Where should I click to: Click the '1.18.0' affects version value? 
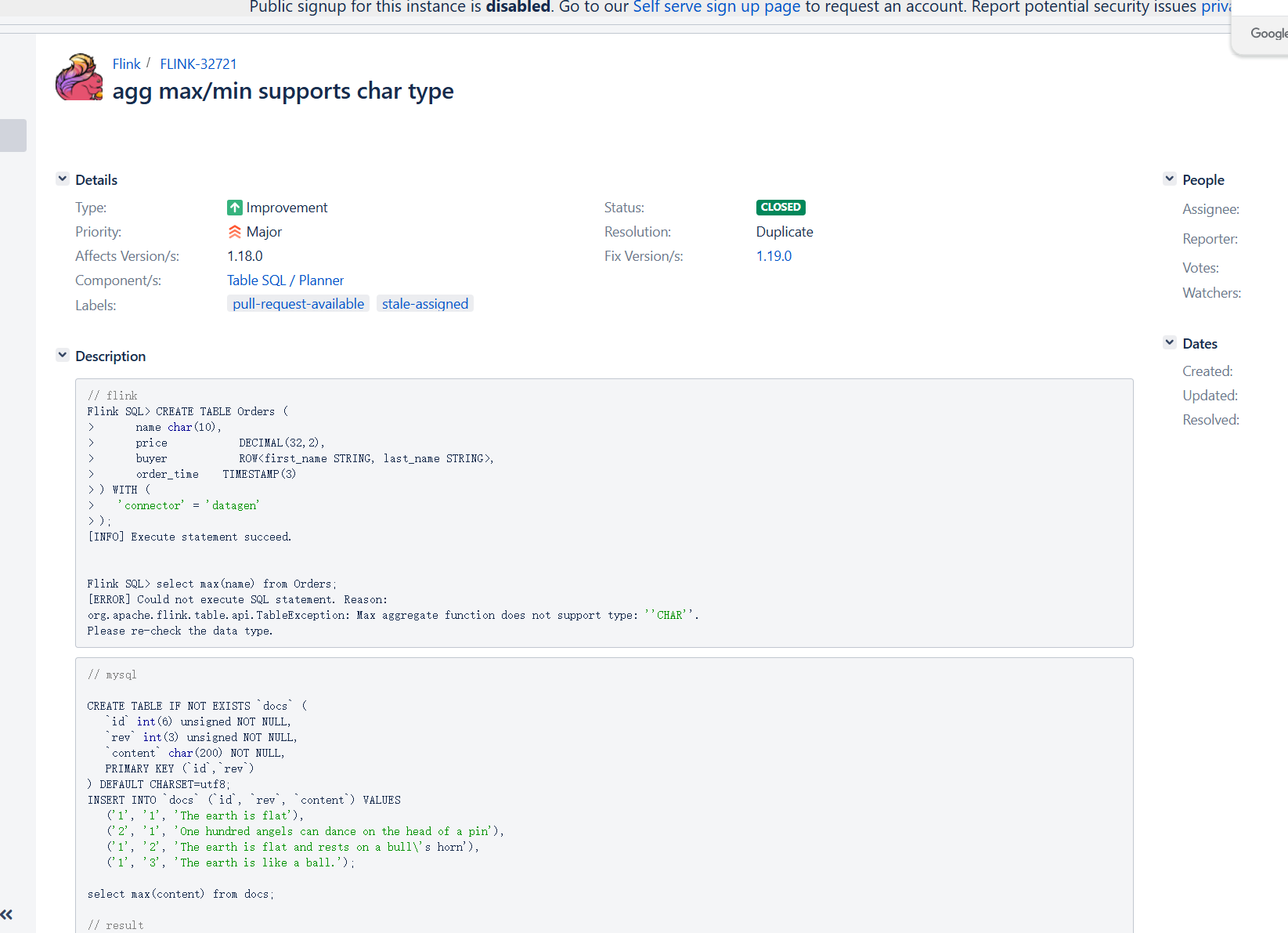point(245,256)
